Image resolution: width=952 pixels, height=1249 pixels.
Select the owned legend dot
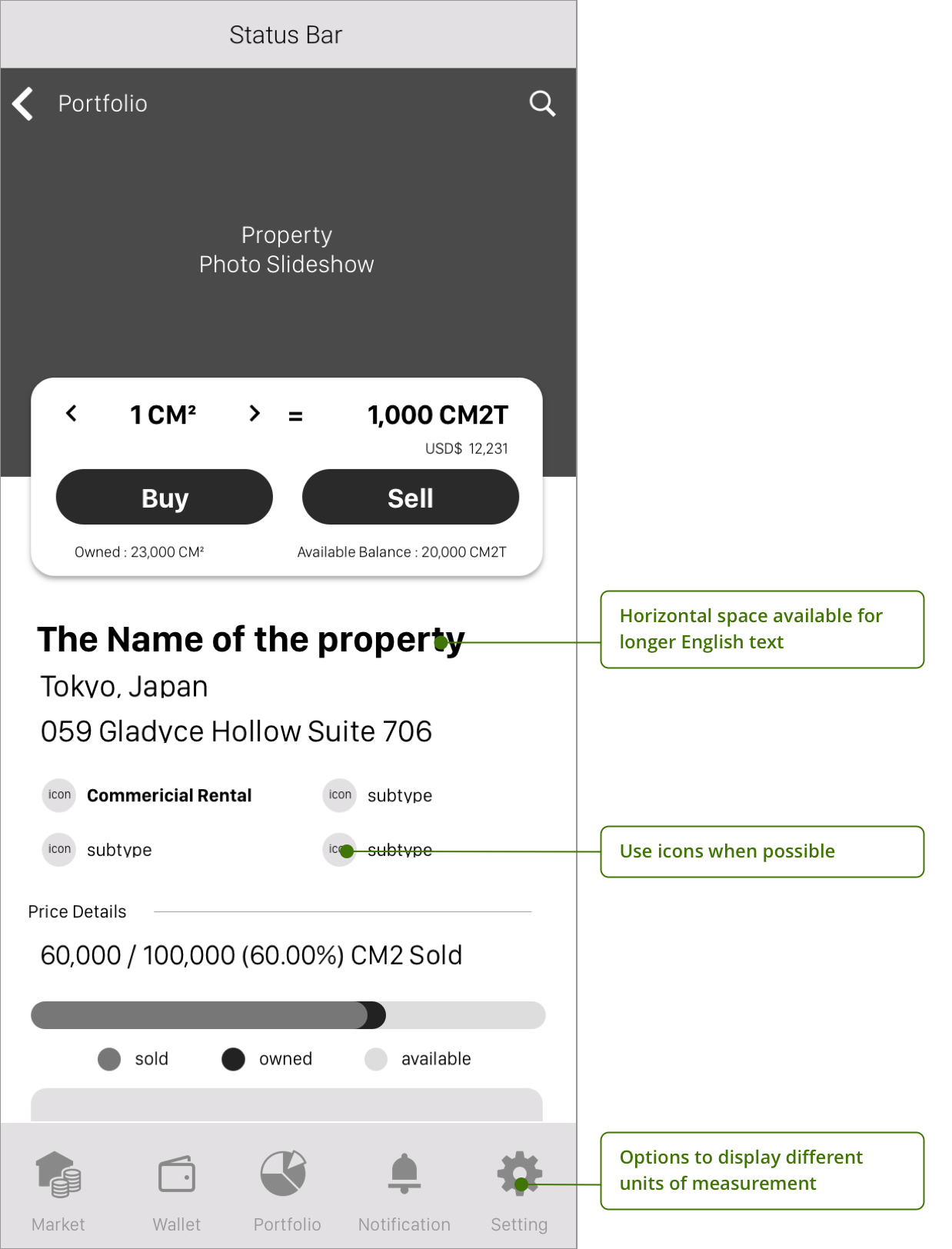tap(233, 1059)
